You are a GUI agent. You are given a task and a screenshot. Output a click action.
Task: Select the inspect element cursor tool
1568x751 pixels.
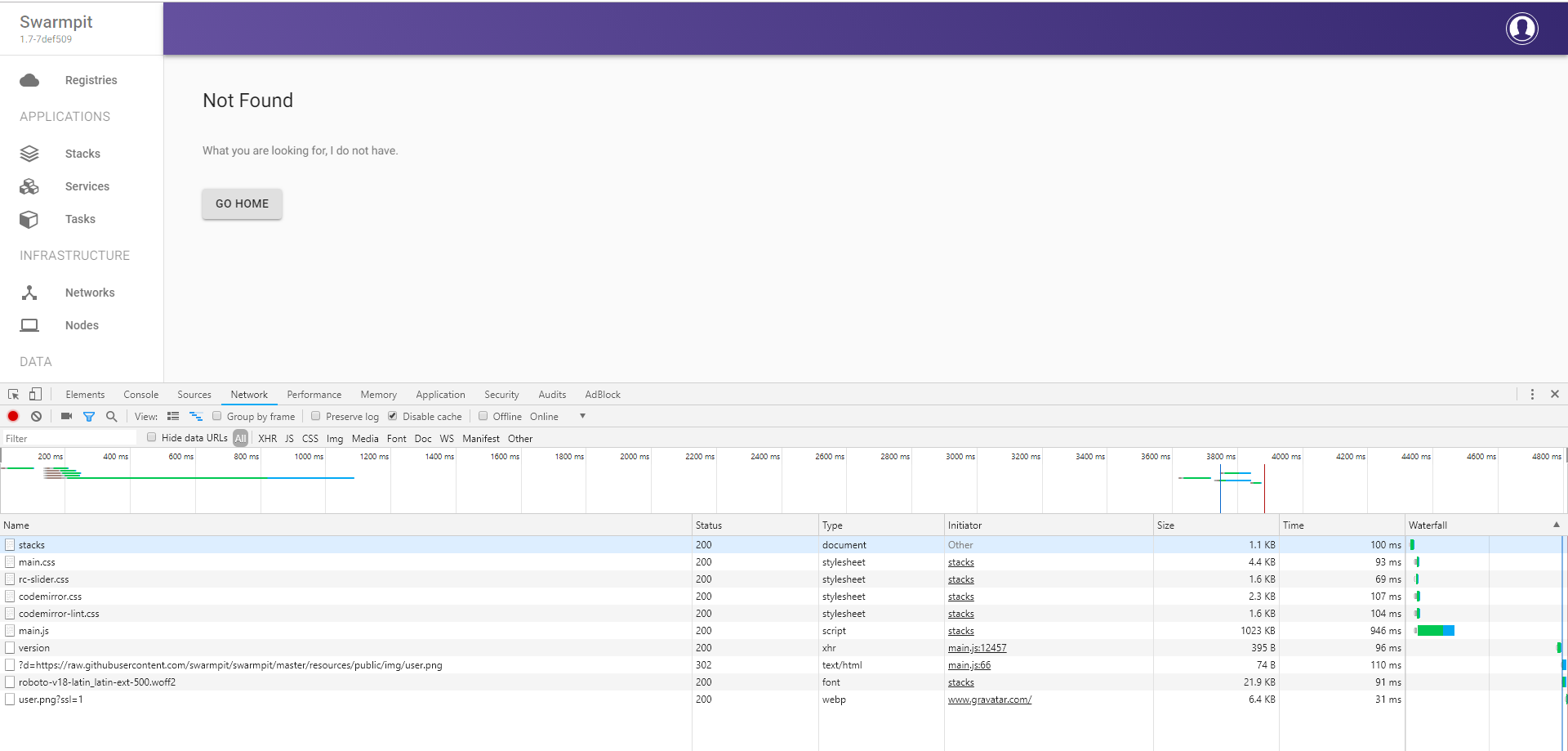12,394
